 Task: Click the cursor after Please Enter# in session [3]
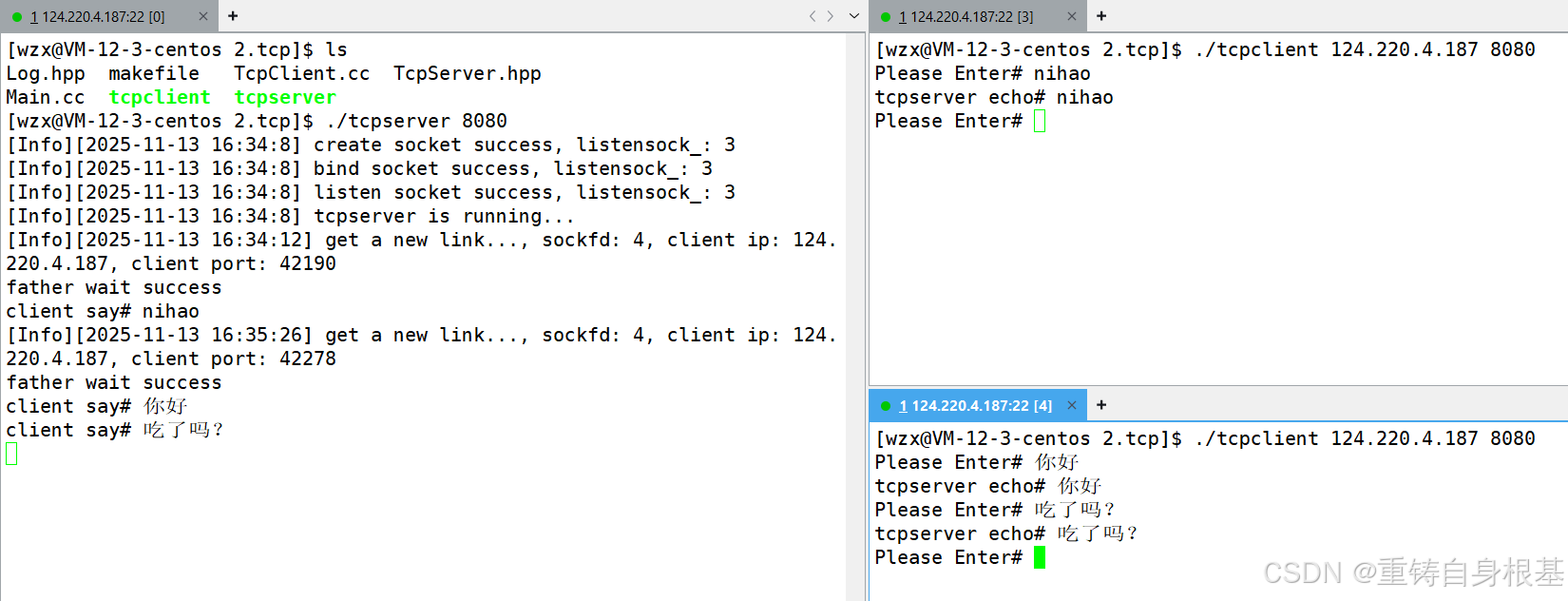1040,121
